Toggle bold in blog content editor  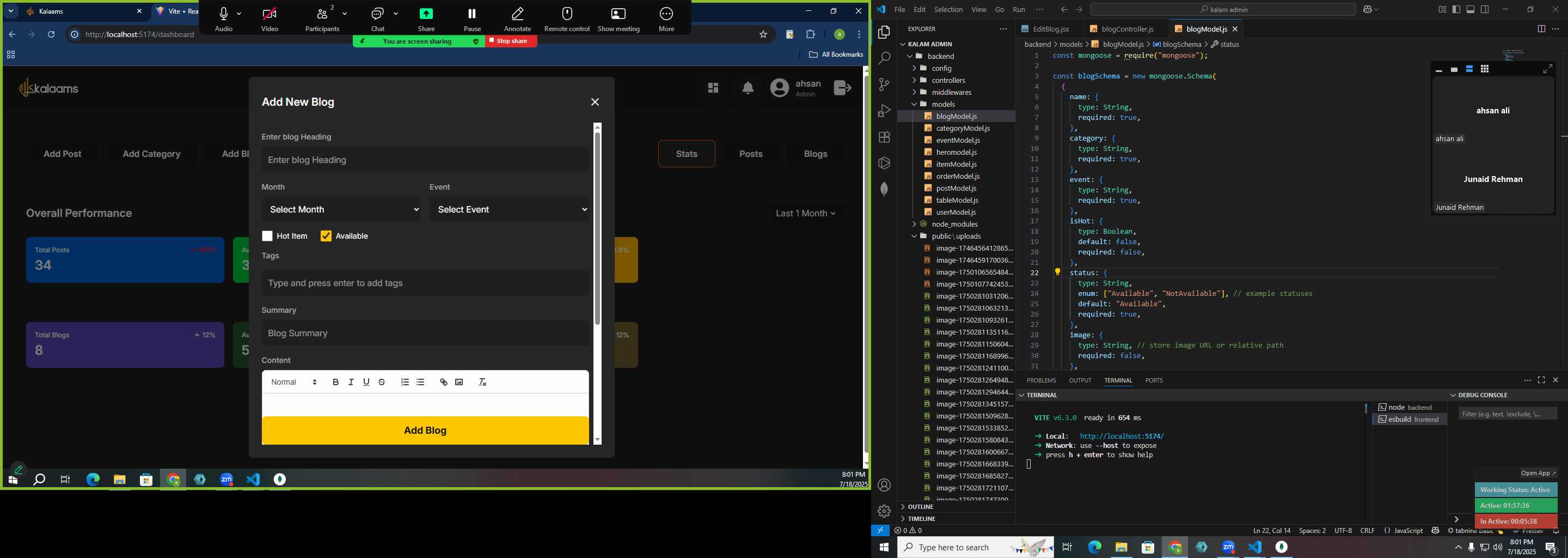335,382
